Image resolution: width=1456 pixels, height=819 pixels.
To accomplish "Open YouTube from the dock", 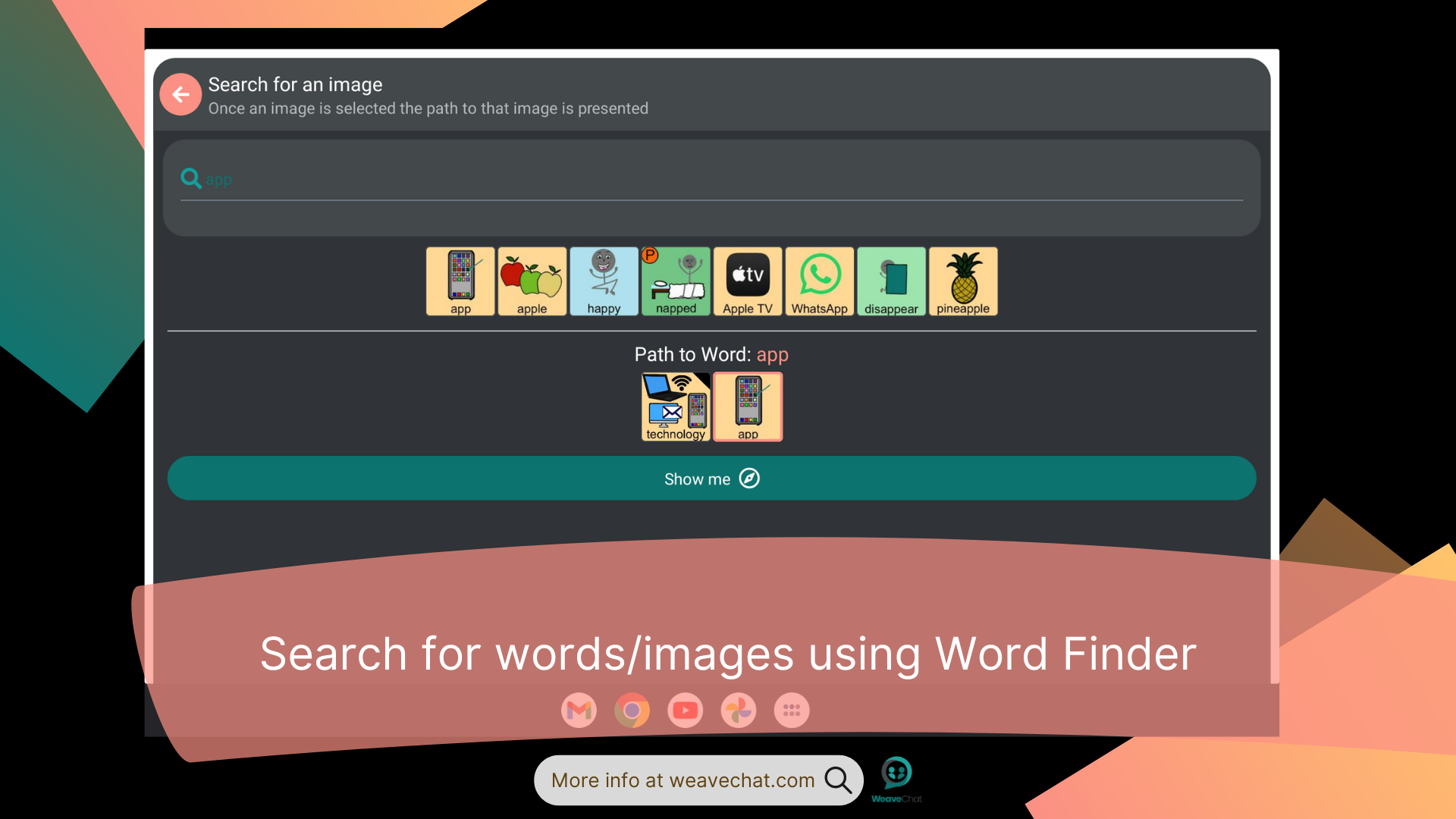I will 685,711.
